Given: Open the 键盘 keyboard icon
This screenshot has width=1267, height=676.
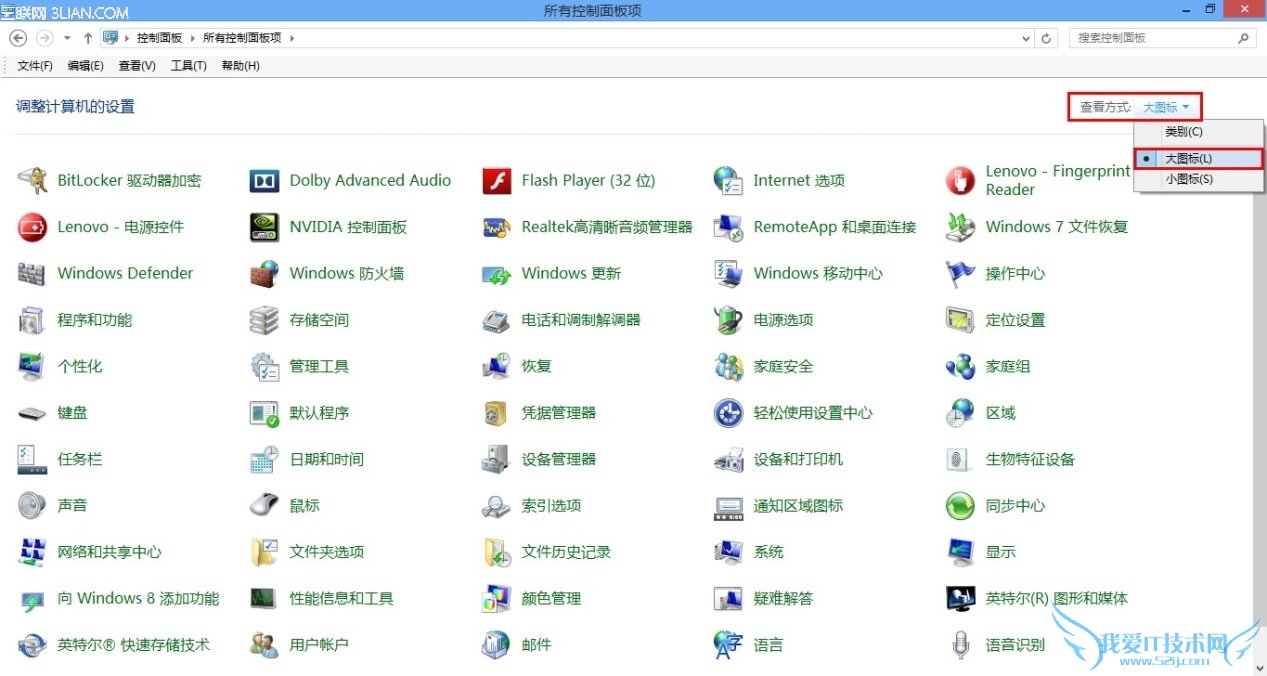Looking at the screenshot, I should pyautogui.click(x=32, y=413).
